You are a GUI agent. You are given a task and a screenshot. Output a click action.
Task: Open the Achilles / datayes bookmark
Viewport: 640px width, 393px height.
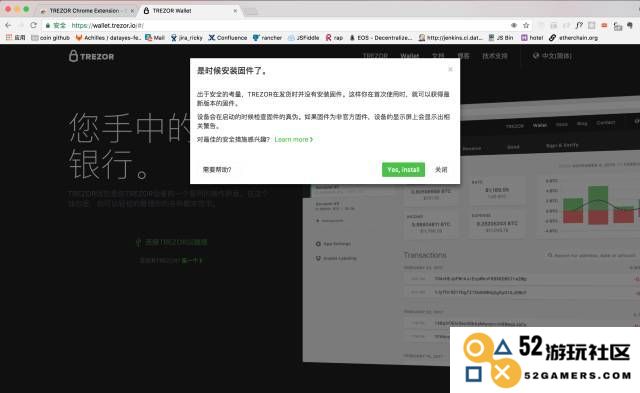pyautogui.click(x=108, y=38)
